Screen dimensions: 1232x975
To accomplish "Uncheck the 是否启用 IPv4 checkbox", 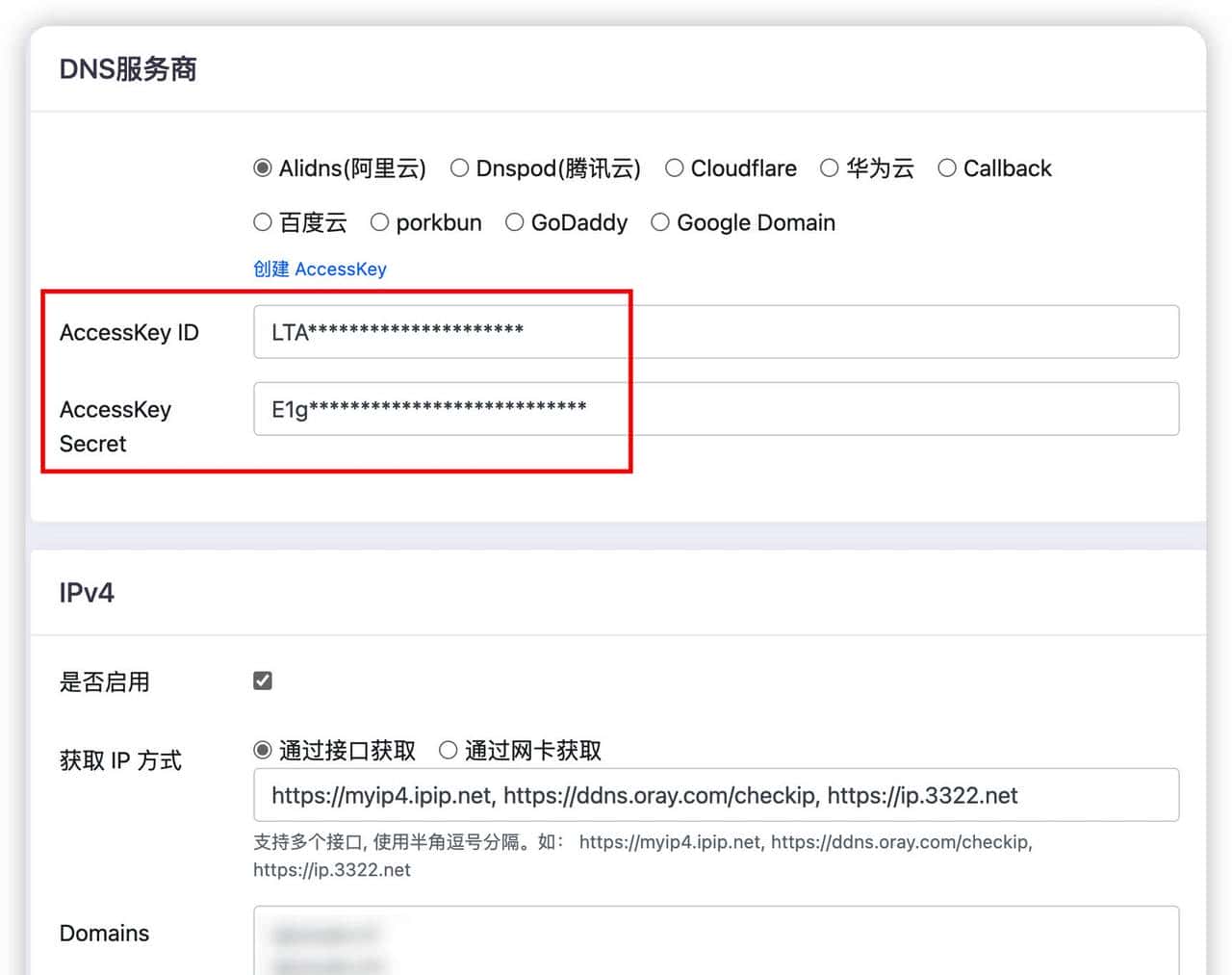I will click(x=262, y=680).
